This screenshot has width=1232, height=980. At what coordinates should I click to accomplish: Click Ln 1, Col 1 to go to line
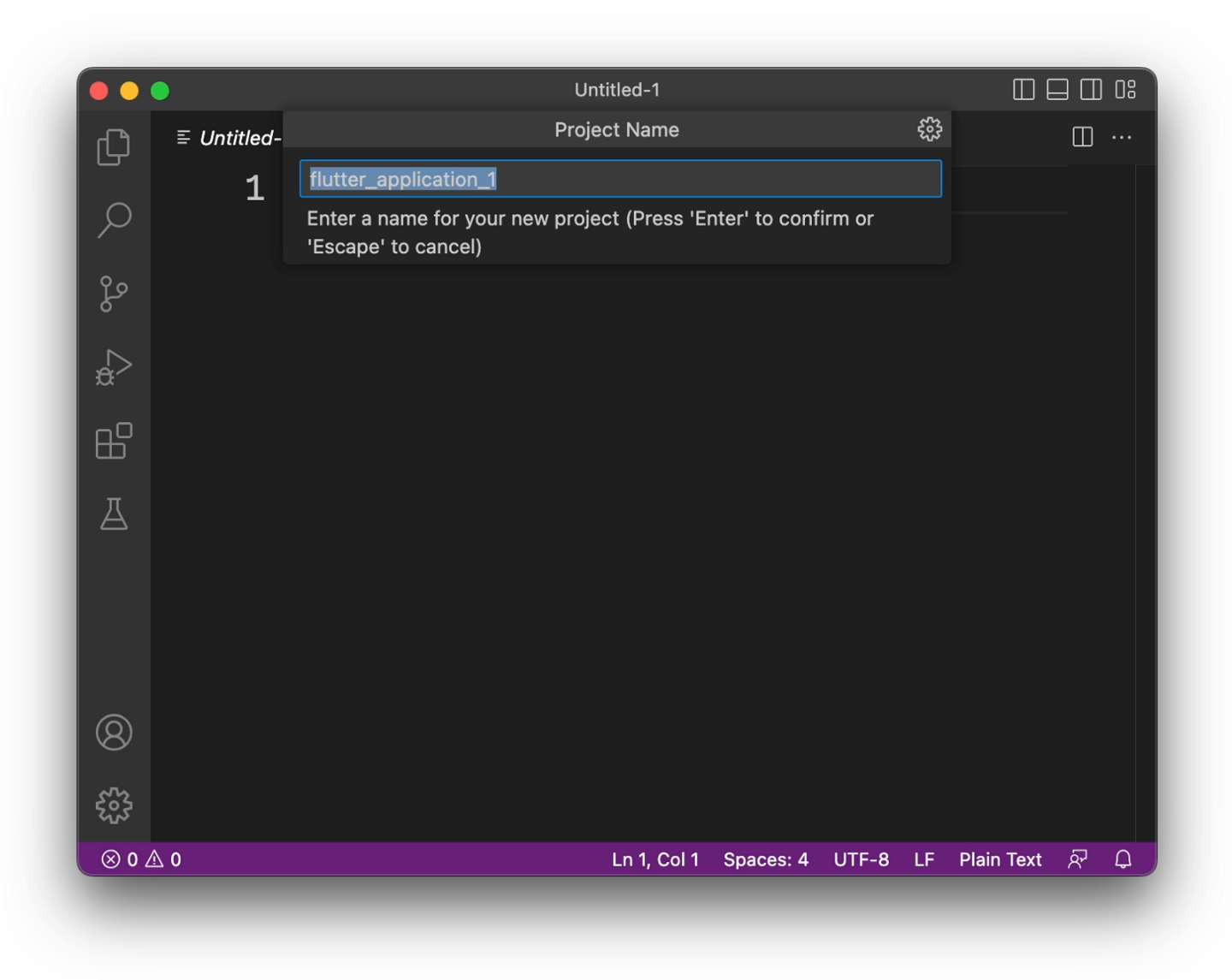point(654,858)
